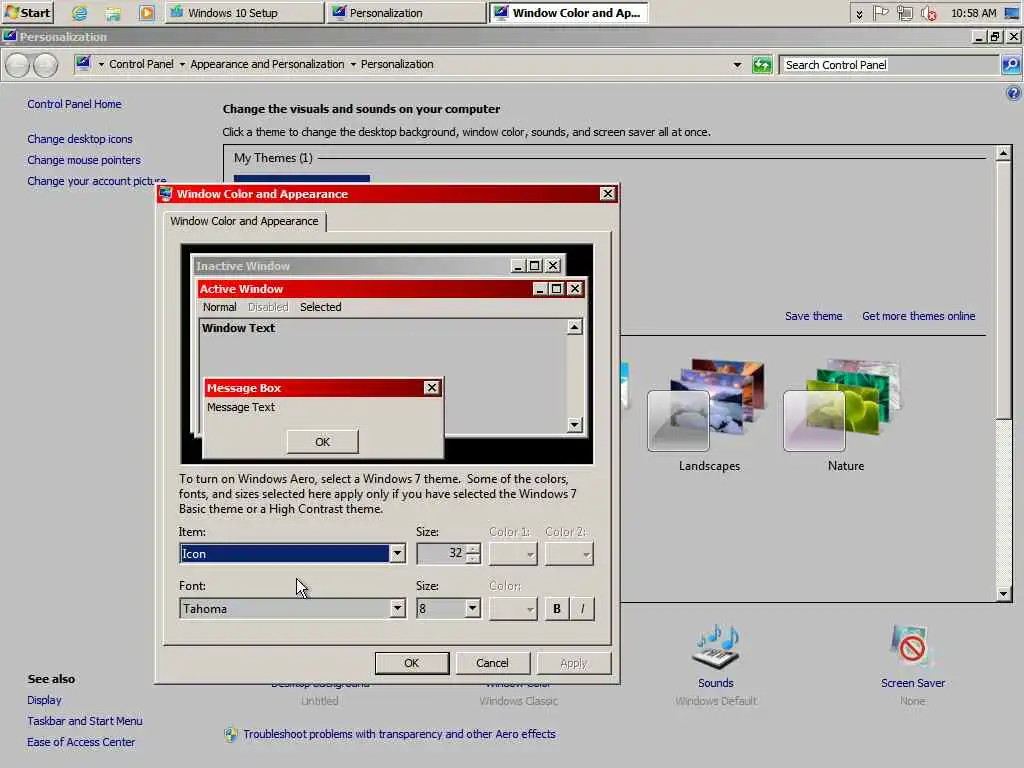
Task: Open Action Center flag tray icon
Action: click(x=881, y=12)
